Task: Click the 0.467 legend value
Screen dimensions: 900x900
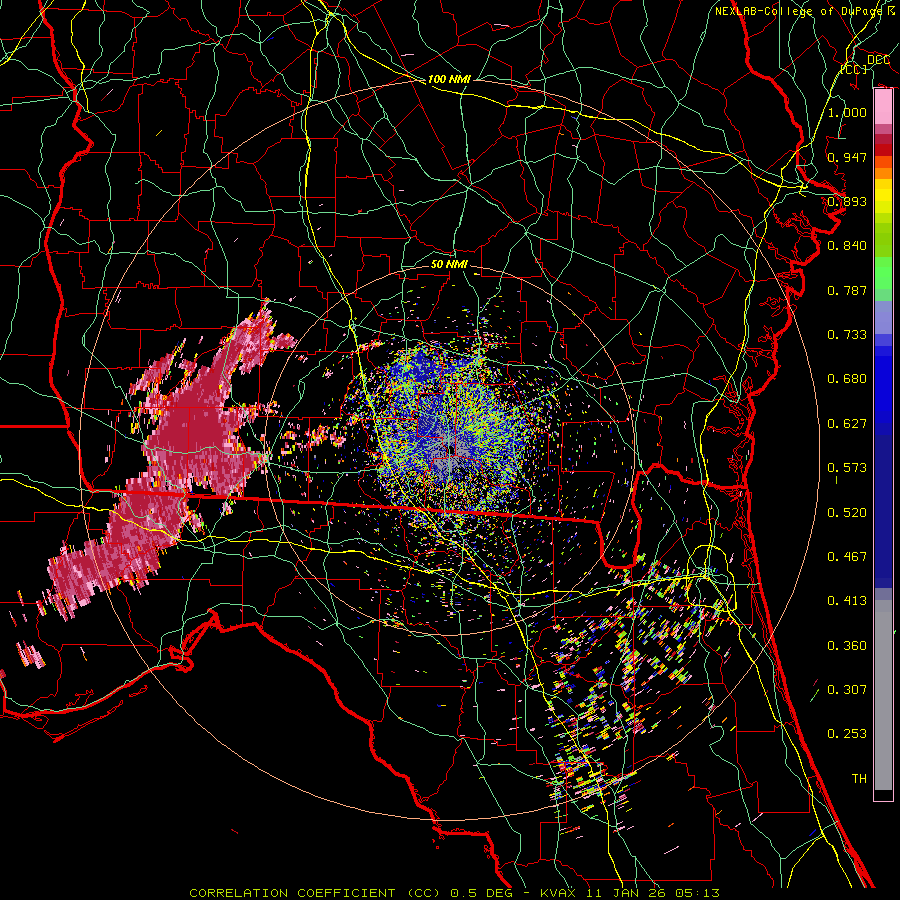Action: [847, 557]
